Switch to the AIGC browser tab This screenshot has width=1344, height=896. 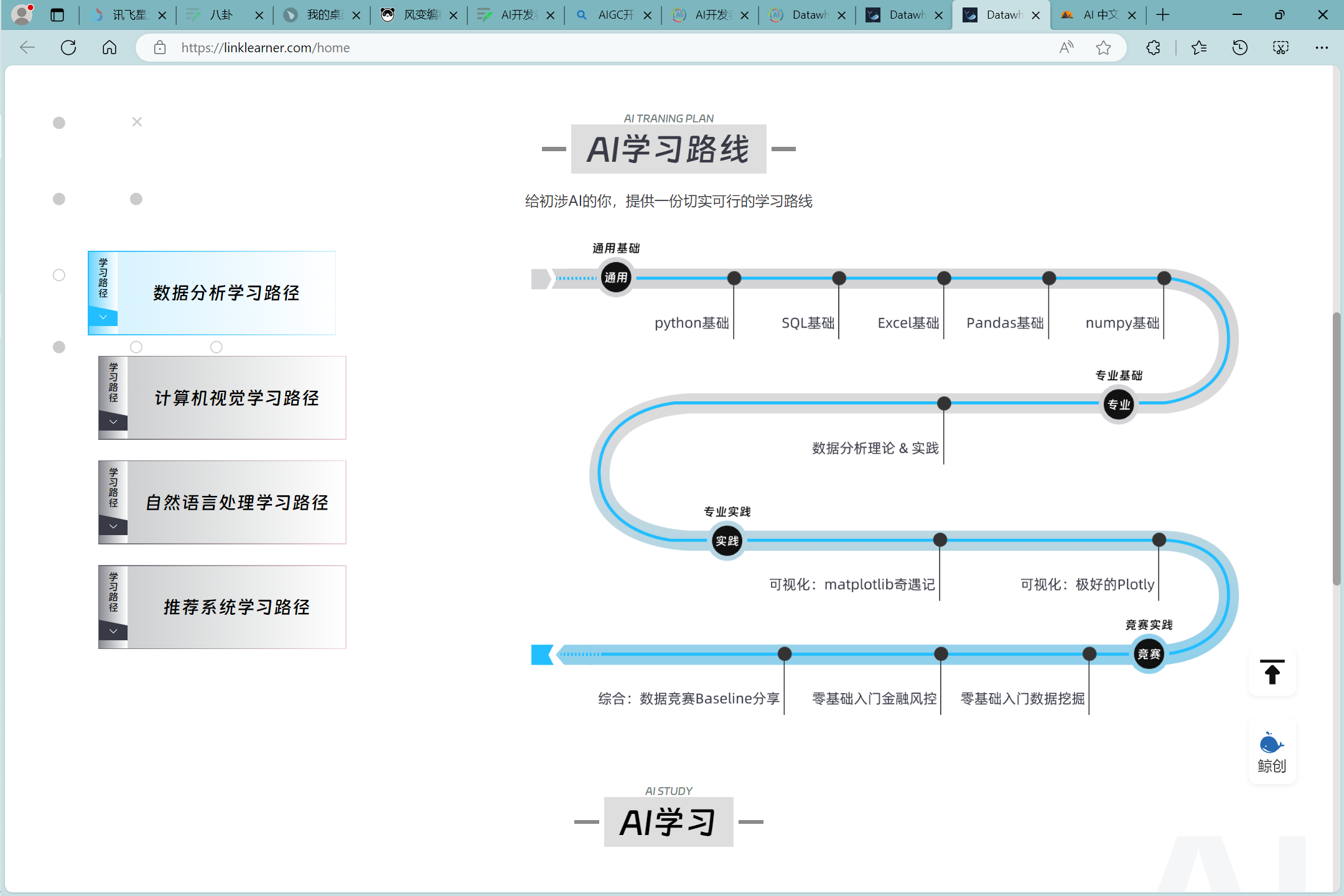[x=607, y=15]
